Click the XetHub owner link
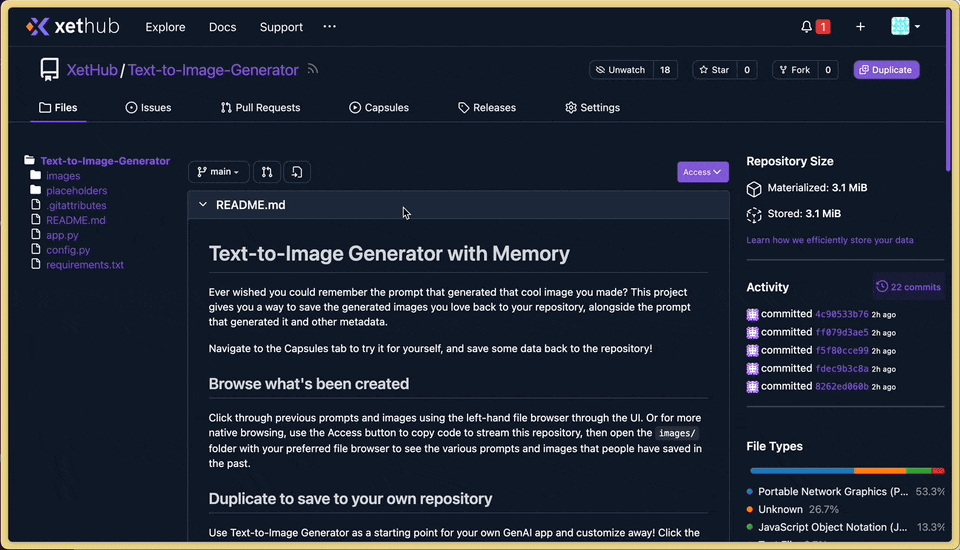 [x=92, y=70]
